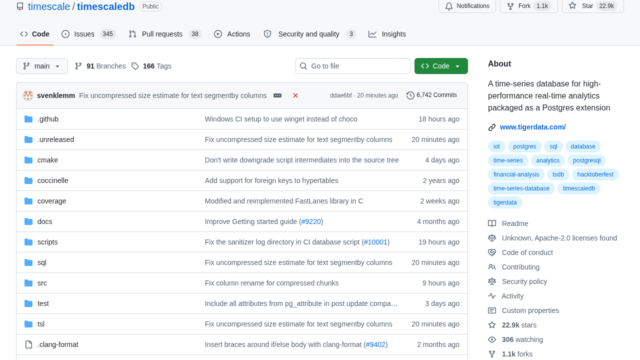Click the commits history clock icon
Image resolution: width=640 pixels, height=360 pixels.
click(x=410, y=95)
